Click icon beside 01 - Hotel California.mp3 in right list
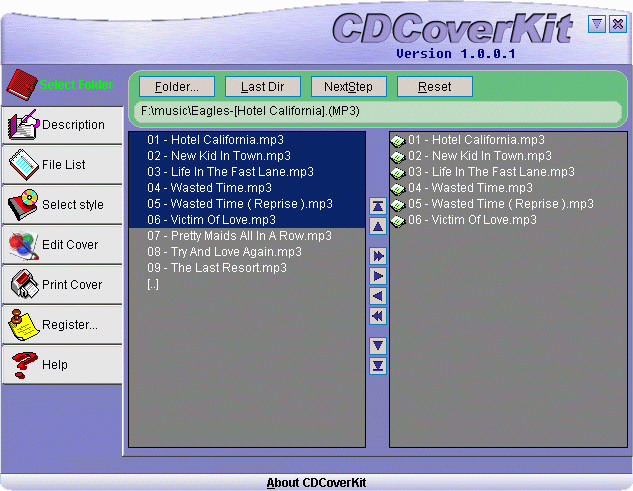Image resolution: width=633 pixels, height=491 pixels. tap(398, 141)
